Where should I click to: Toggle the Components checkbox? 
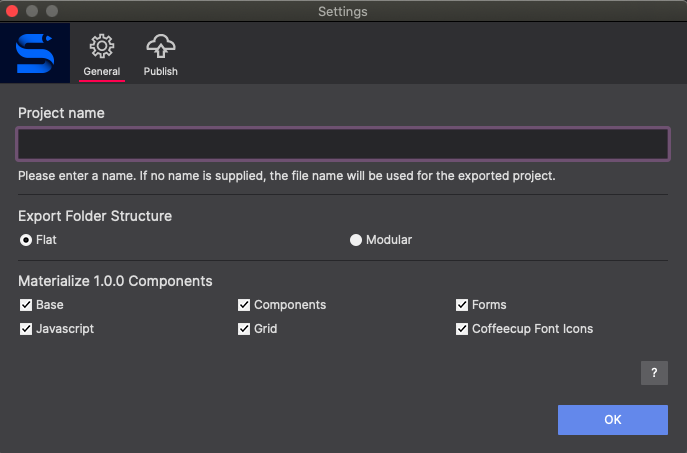click(x=244, y=305)
